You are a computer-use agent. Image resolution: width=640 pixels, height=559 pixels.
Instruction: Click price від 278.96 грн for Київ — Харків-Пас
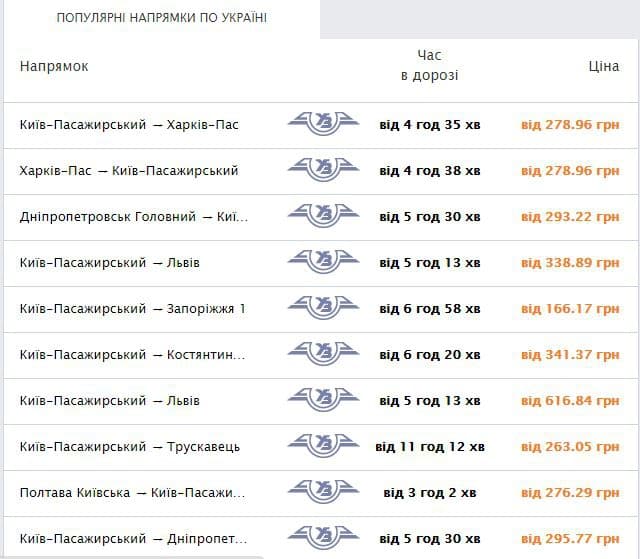tap(570, 125)
